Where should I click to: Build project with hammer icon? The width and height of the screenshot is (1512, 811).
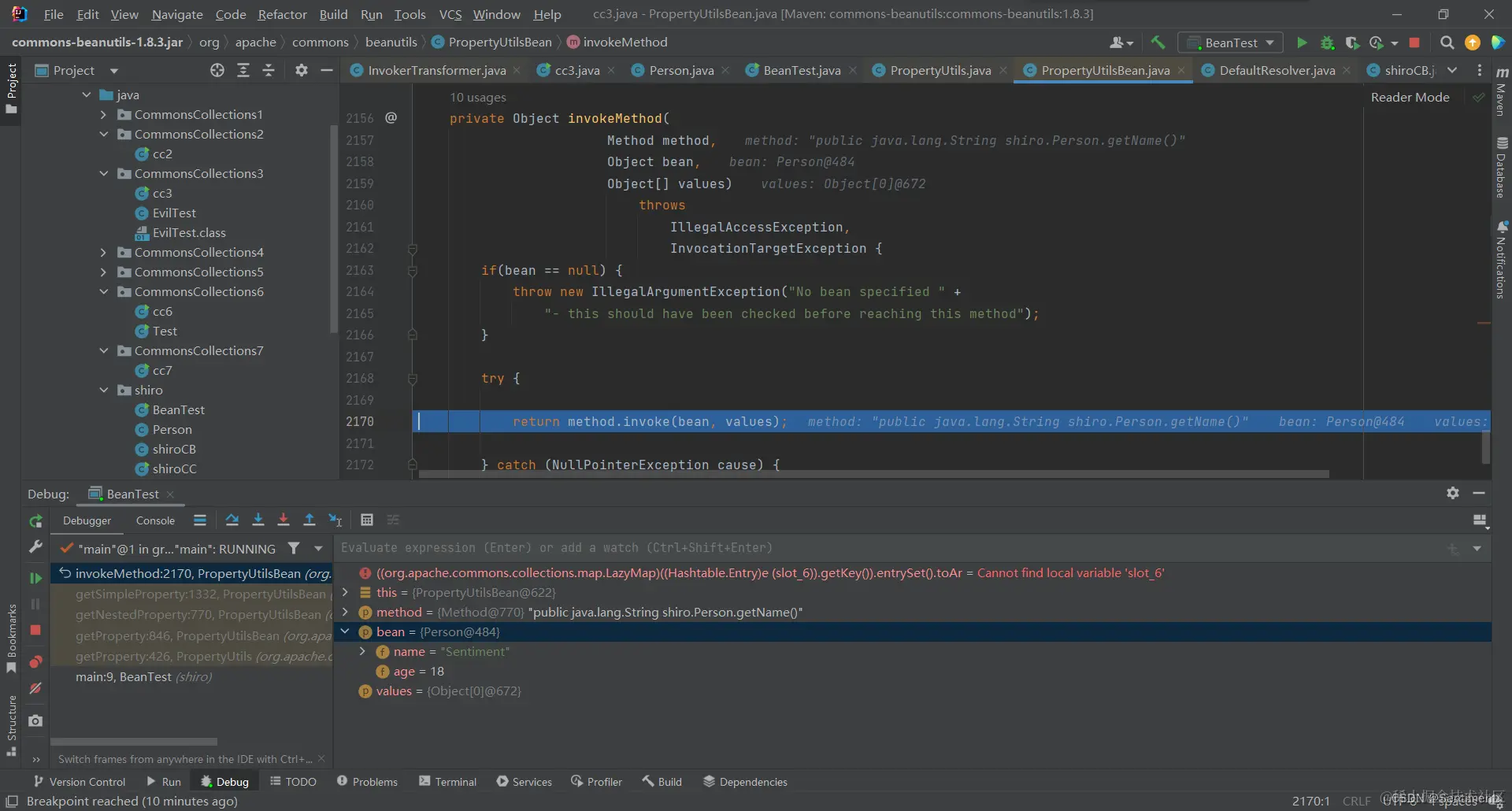1158,43
